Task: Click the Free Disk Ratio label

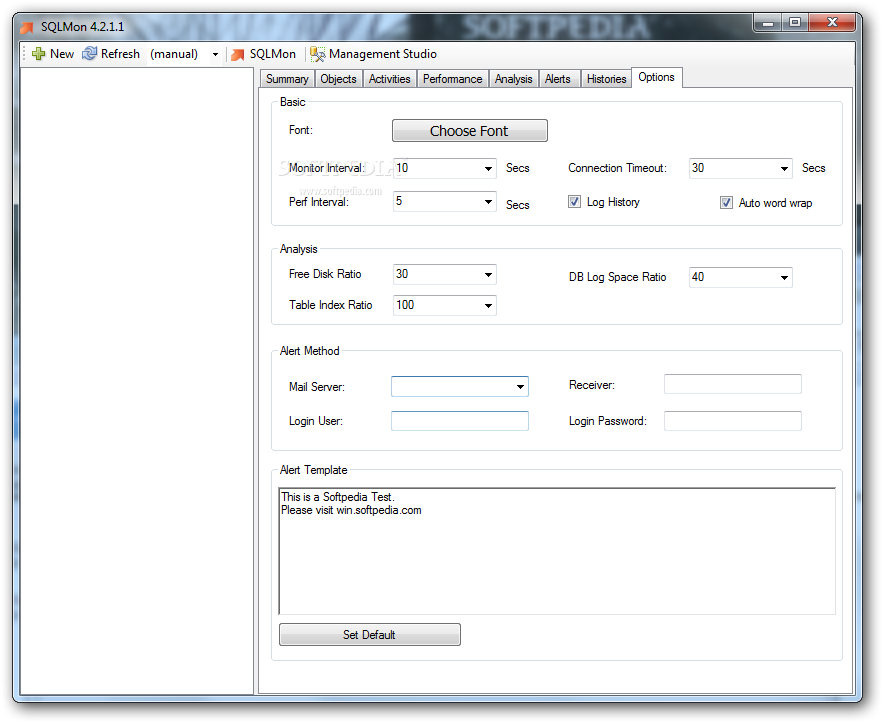Action: [325, 274]
